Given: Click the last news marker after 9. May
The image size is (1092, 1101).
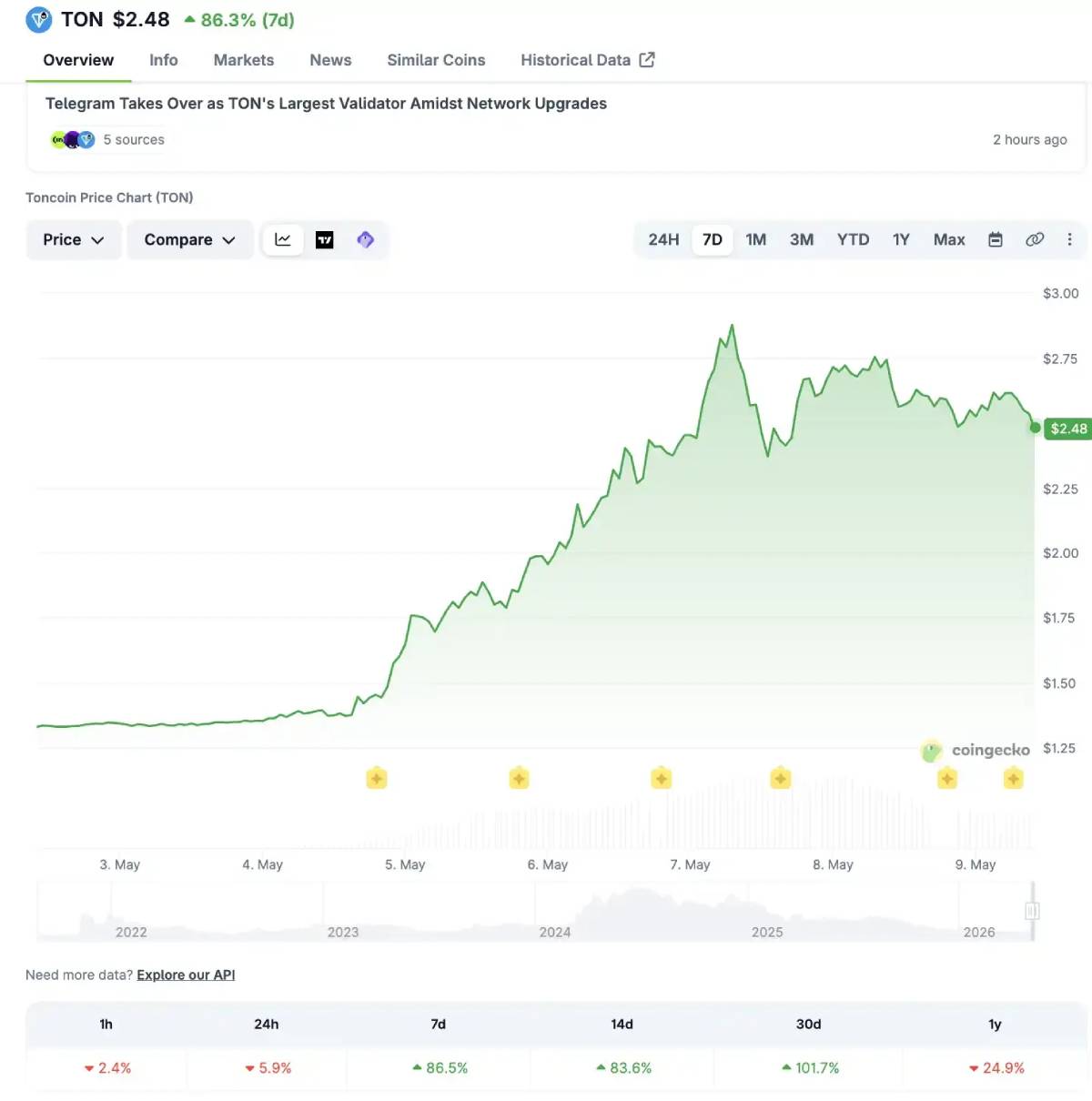Looking at the screenshot, I should 1014,778.
